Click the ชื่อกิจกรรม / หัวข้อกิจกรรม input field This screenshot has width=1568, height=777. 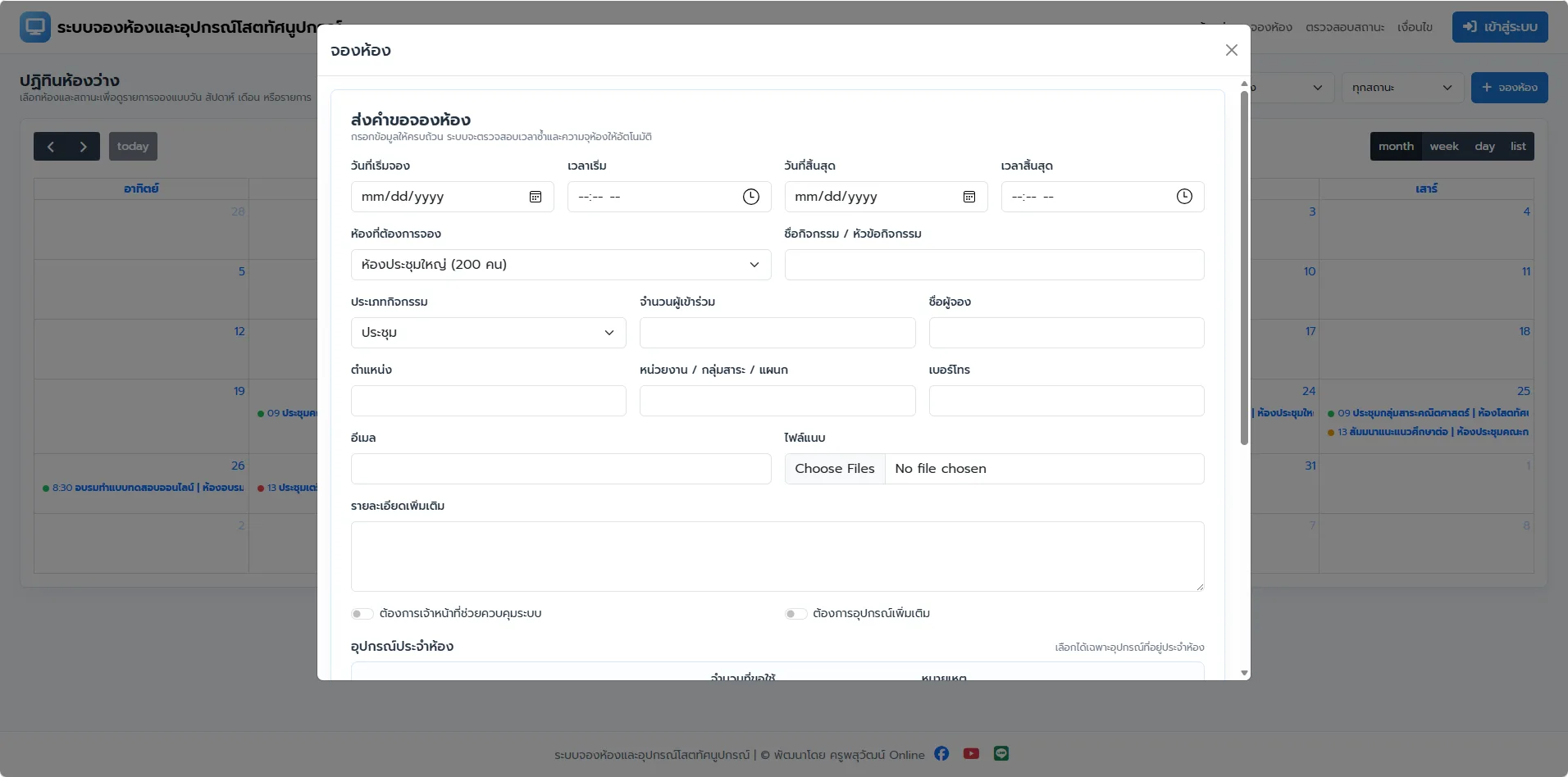click(x=994, y=265)
